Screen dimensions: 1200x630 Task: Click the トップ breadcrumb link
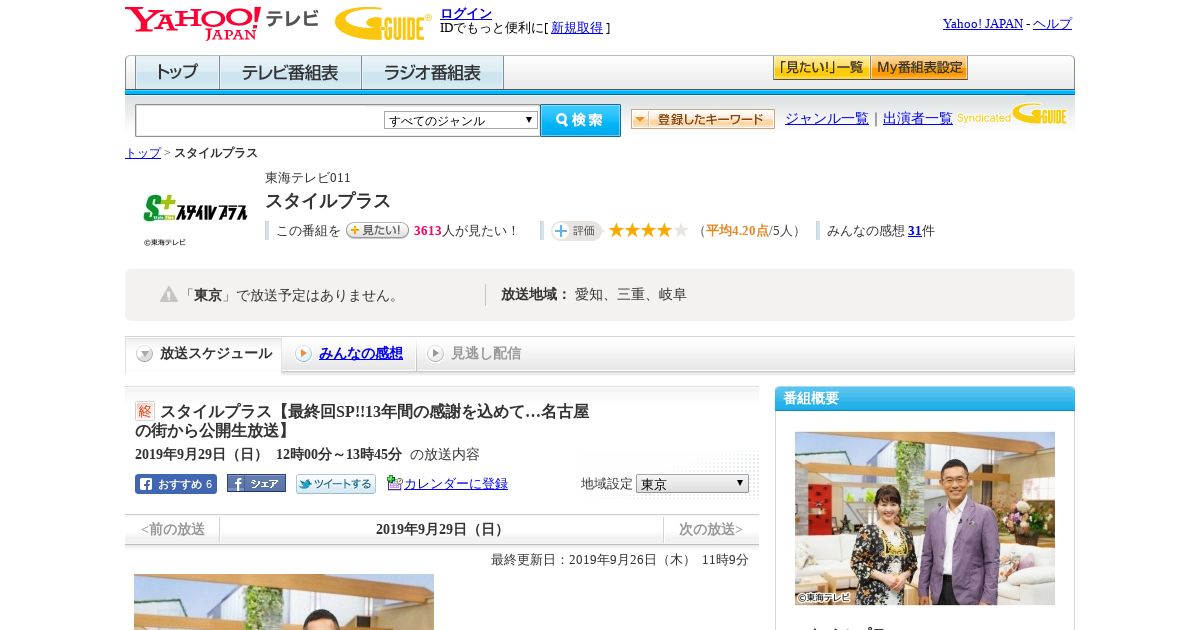(143, 153)
